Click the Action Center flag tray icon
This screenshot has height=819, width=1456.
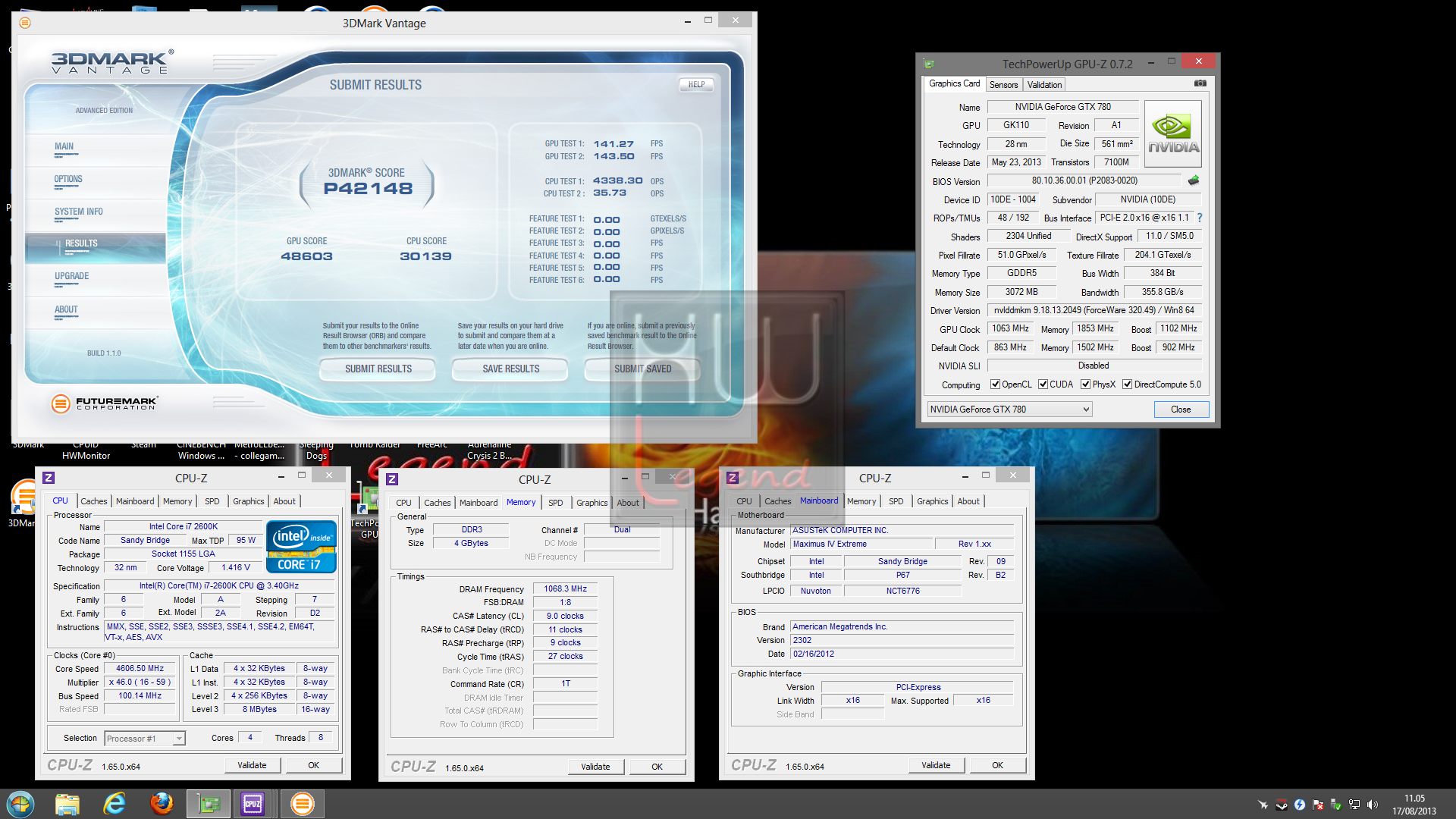pyautogui.click(x=1318, y=805)
